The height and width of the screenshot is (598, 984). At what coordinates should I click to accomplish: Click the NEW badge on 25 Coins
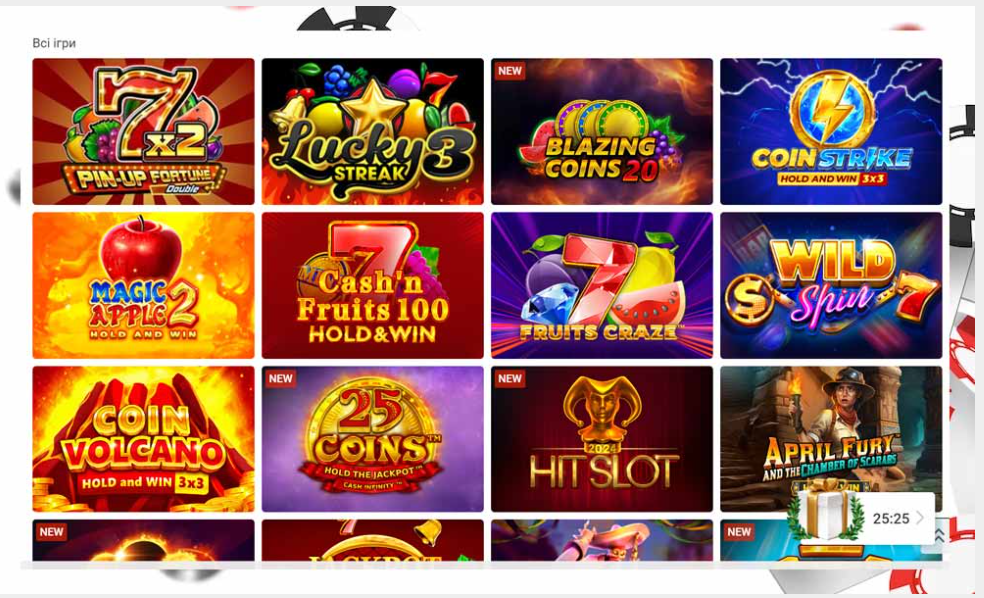281,378
